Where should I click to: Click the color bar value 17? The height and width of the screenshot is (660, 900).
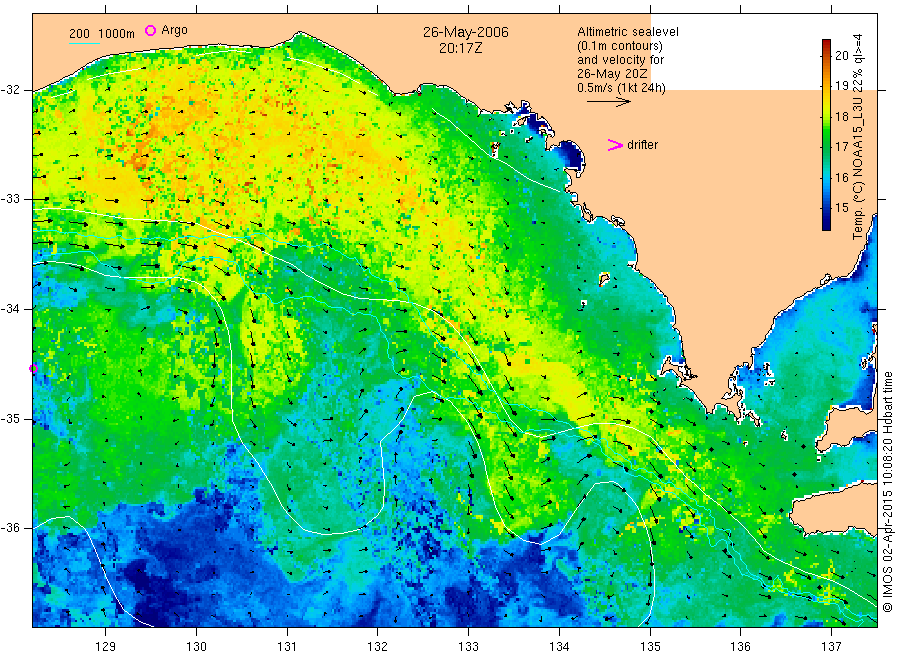841,147
